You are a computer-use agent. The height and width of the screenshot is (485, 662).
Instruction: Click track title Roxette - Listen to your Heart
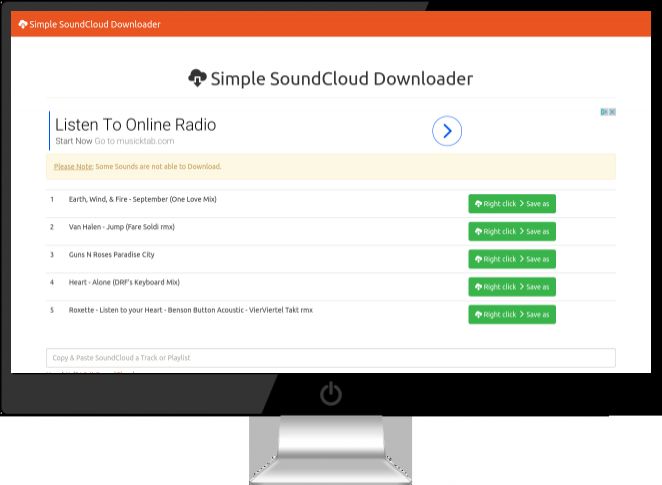pos(191,310)
